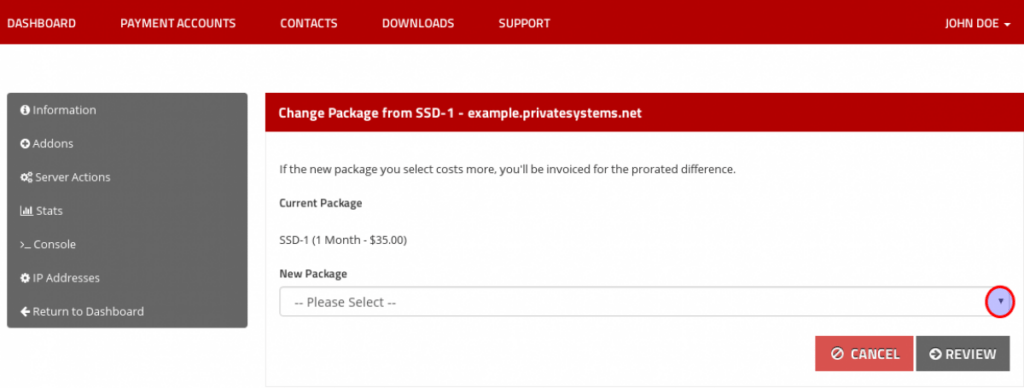The image size is (1024, 388).
Task: Click the Stats bar chart icon
Action: [x=26, y=211]
